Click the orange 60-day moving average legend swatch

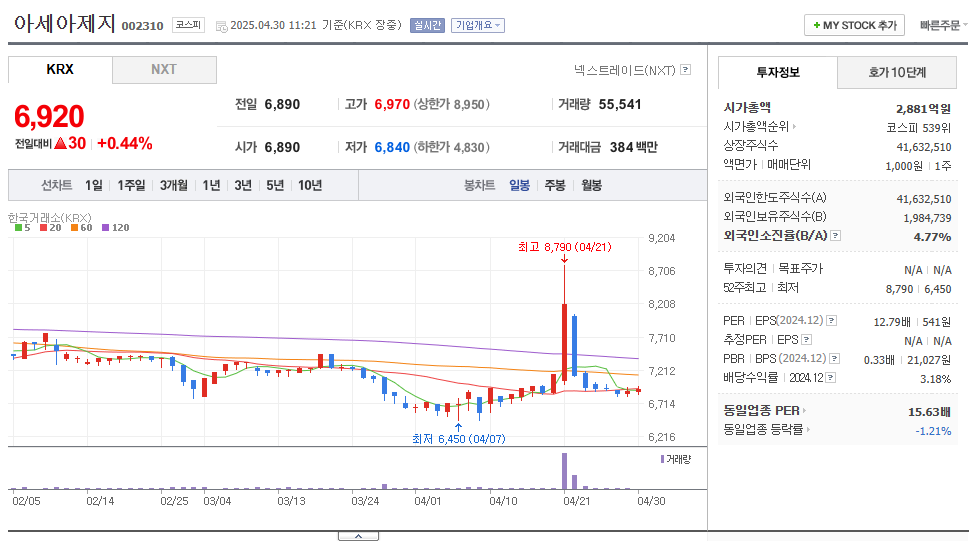74,227
